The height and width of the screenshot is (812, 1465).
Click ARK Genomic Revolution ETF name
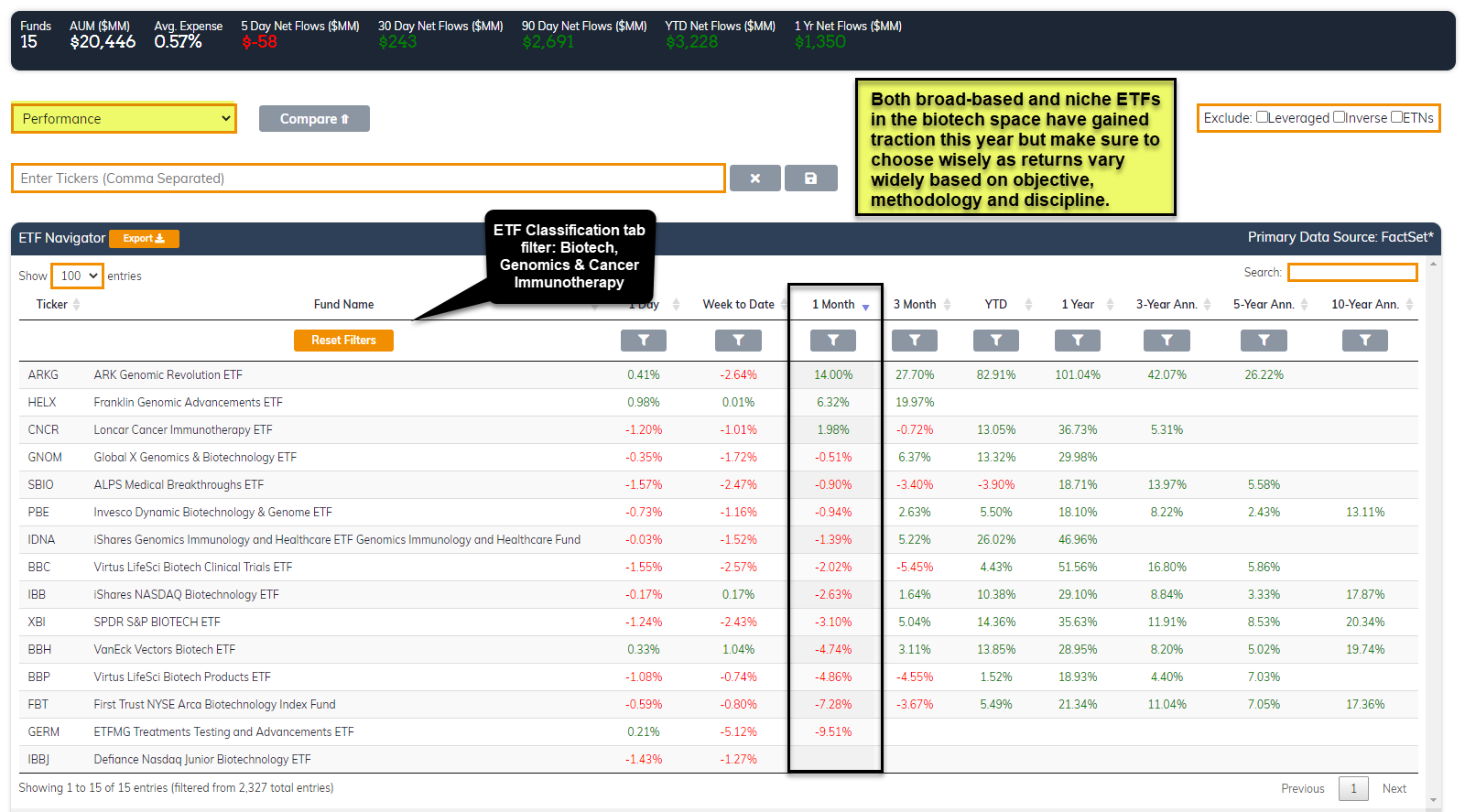(x=168, y=375)
